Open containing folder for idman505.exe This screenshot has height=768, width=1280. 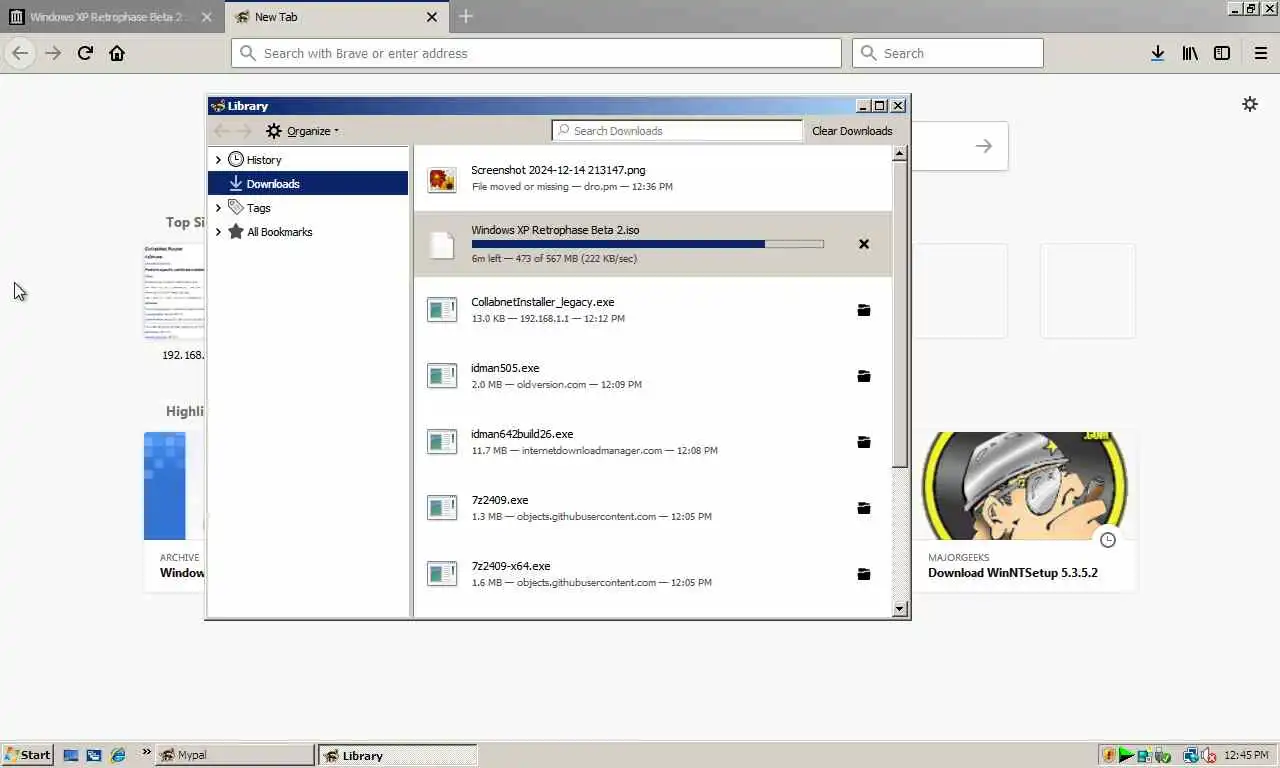click(x=864, y=376)
